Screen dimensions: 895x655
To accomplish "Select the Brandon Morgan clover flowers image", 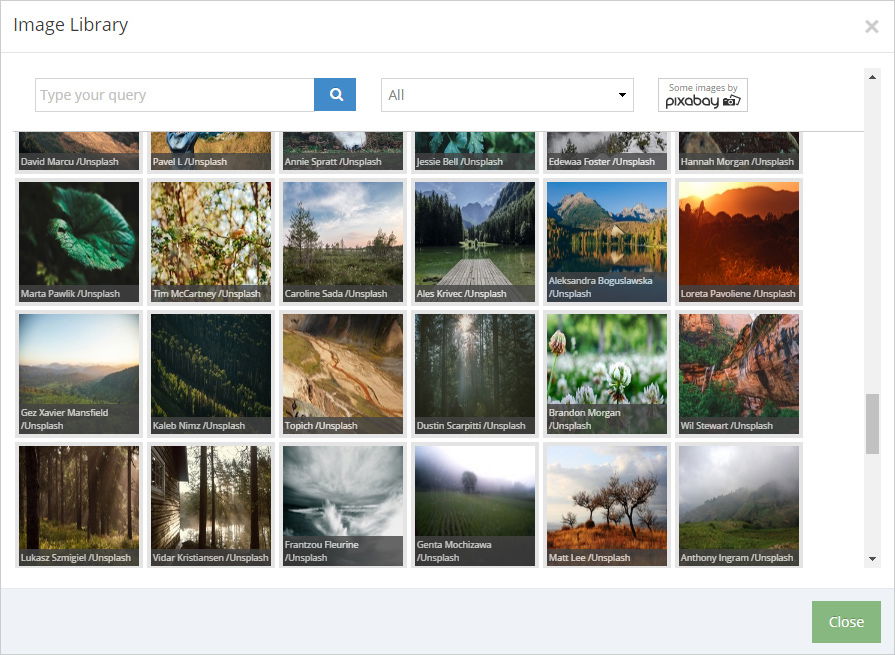I will (x=607, y=374).
